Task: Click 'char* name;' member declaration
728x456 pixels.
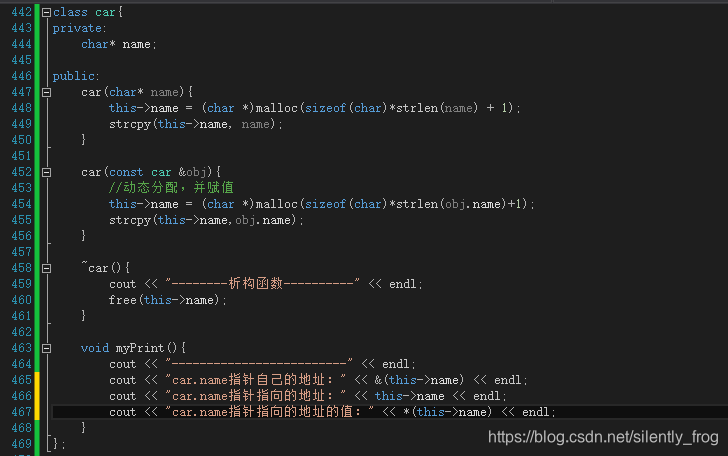Action: 119,44
